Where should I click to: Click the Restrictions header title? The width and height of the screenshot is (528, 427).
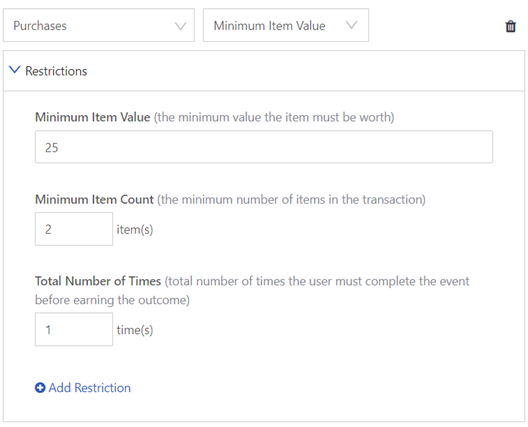coord(56,71)
